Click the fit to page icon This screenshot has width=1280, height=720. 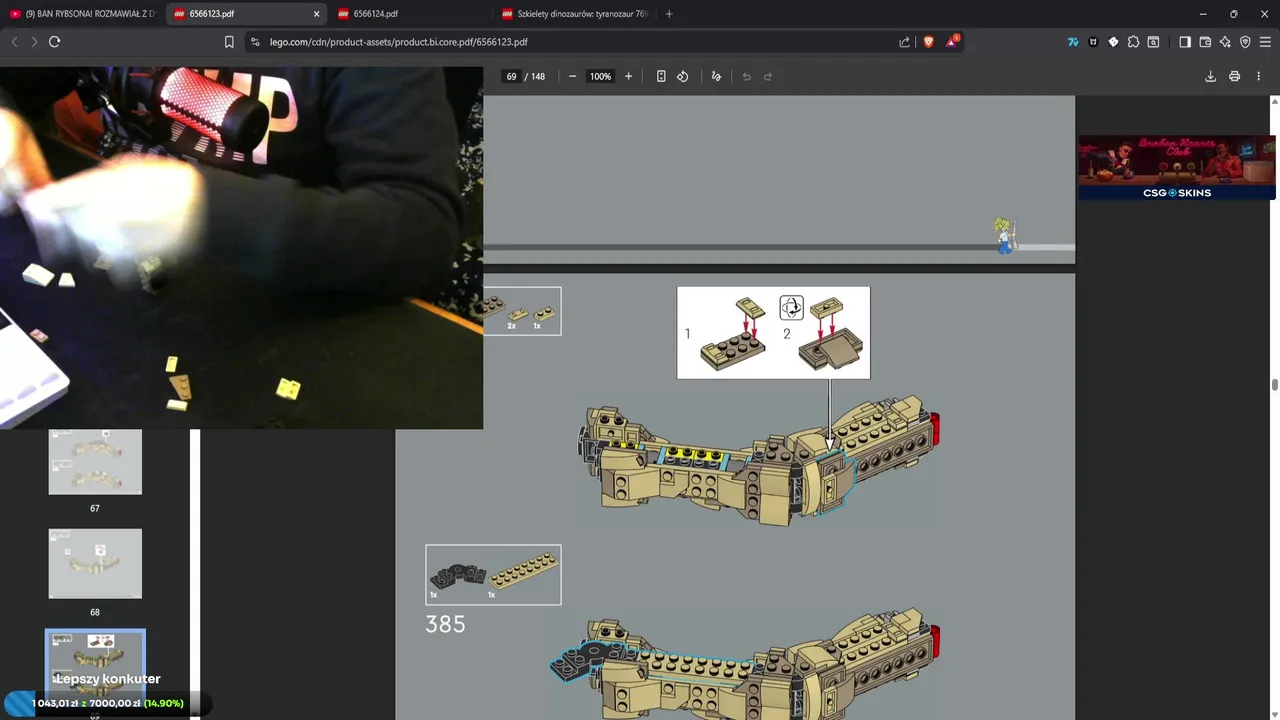661,76
